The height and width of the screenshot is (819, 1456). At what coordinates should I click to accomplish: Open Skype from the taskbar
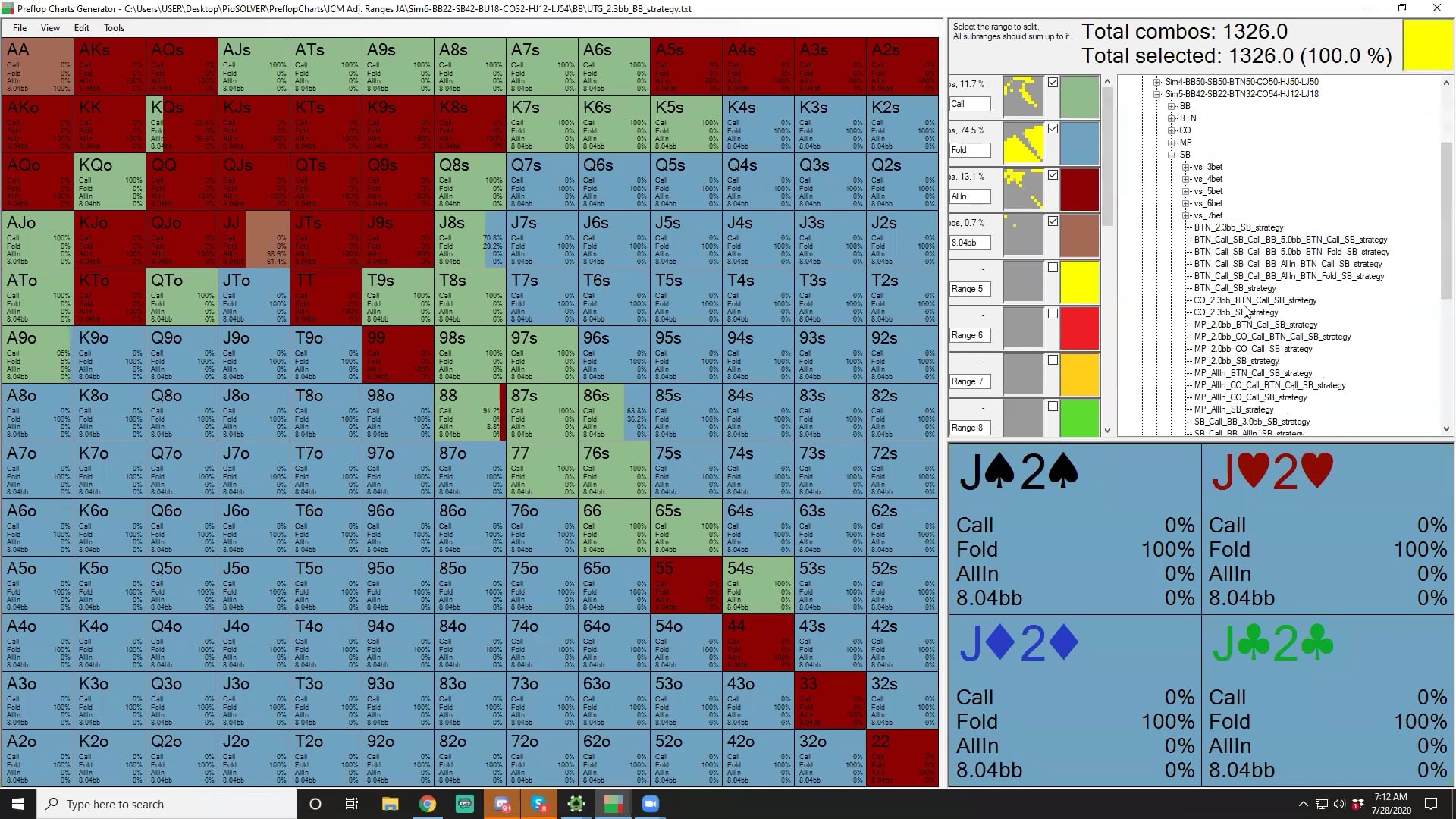pyautogui.click(x=539, y=804)
